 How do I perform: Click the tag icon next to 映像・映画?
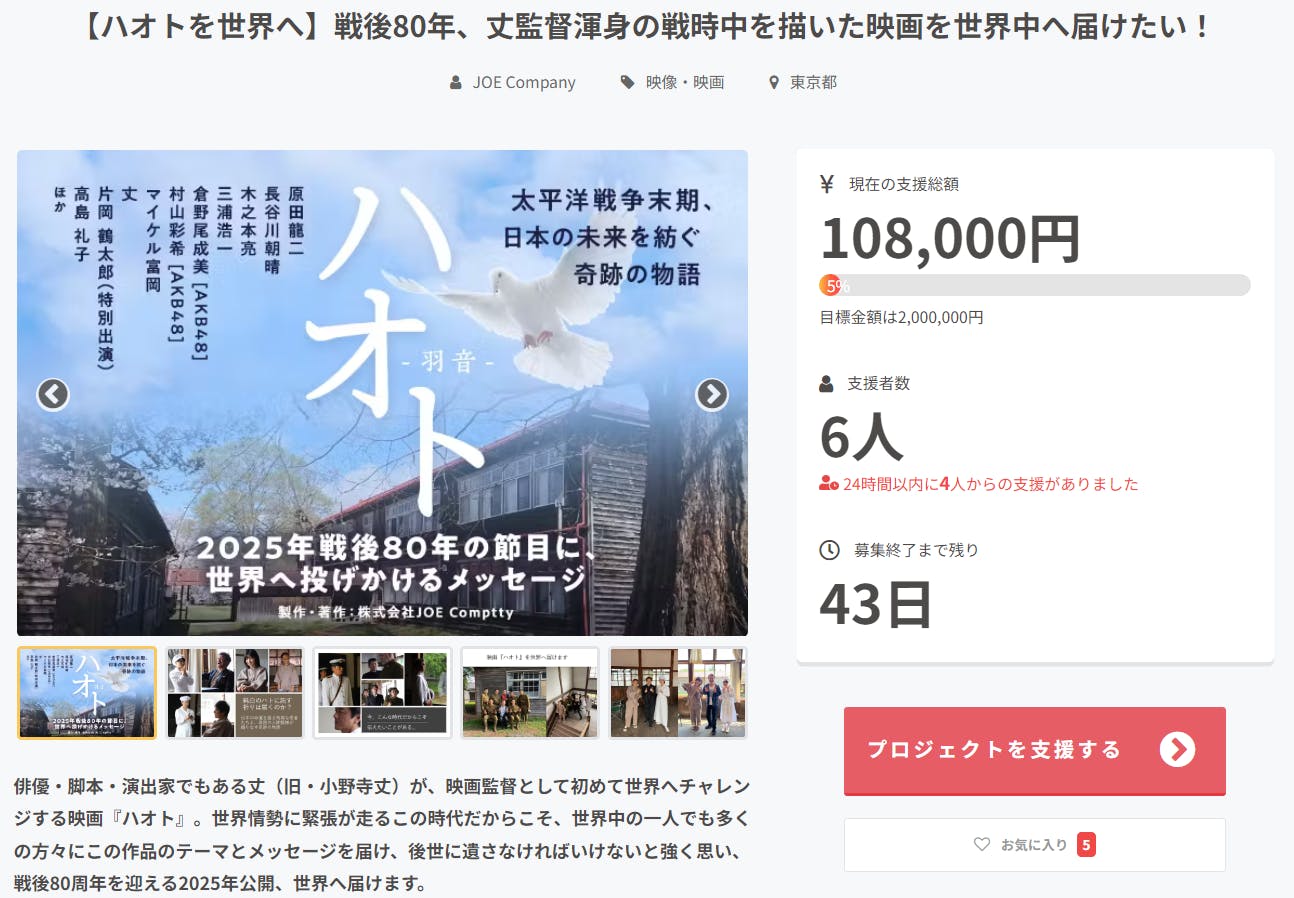pyautogui.click(x=627, y=83)
